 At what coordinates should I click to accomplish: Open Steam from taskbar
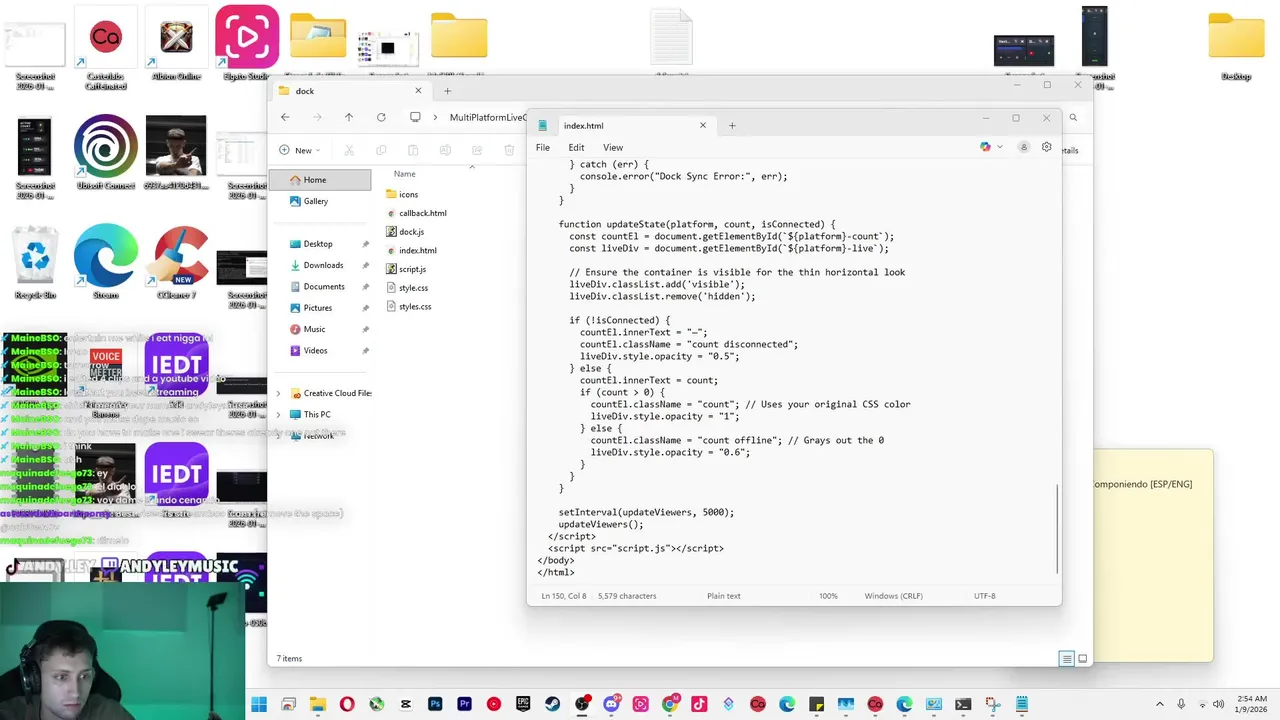(x=552, y=704)
